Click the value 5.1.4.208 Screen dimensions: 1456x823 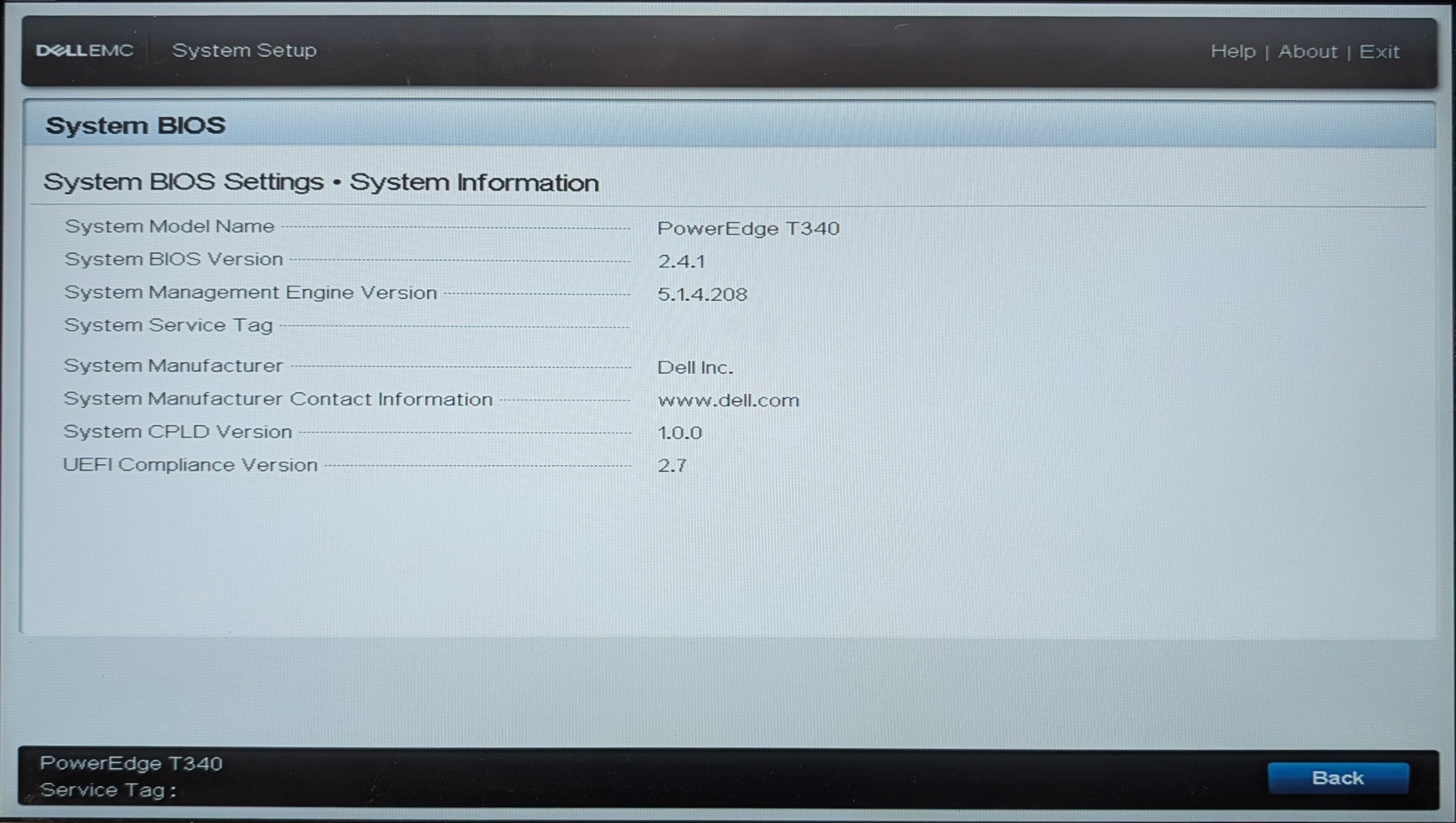(702, 294)
